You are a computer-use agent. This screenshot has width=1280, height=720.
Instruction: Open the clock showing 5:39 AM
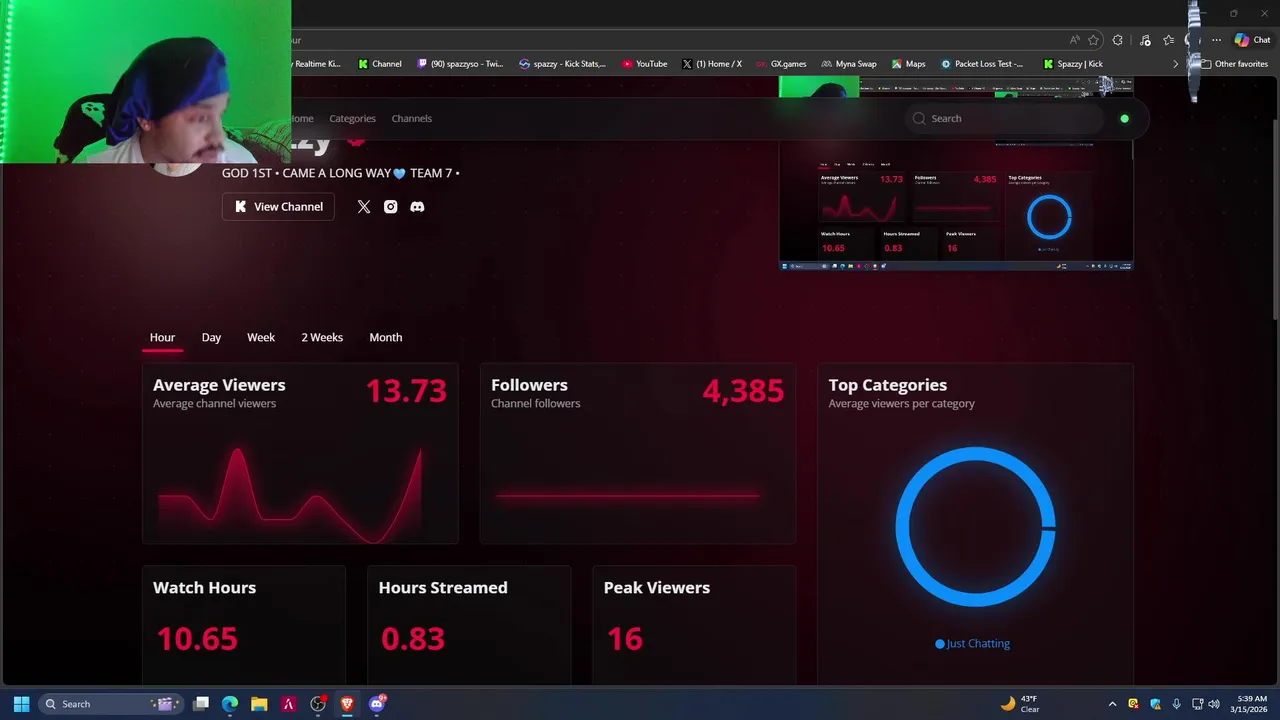[1251, 704]
